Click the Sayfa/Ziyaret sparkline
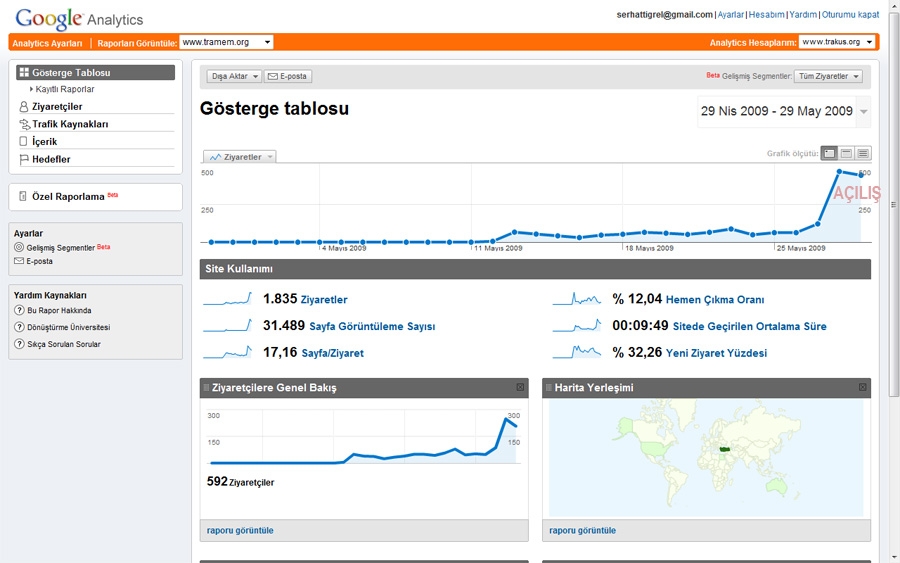900x563 pixels. [x=227, y=352]
